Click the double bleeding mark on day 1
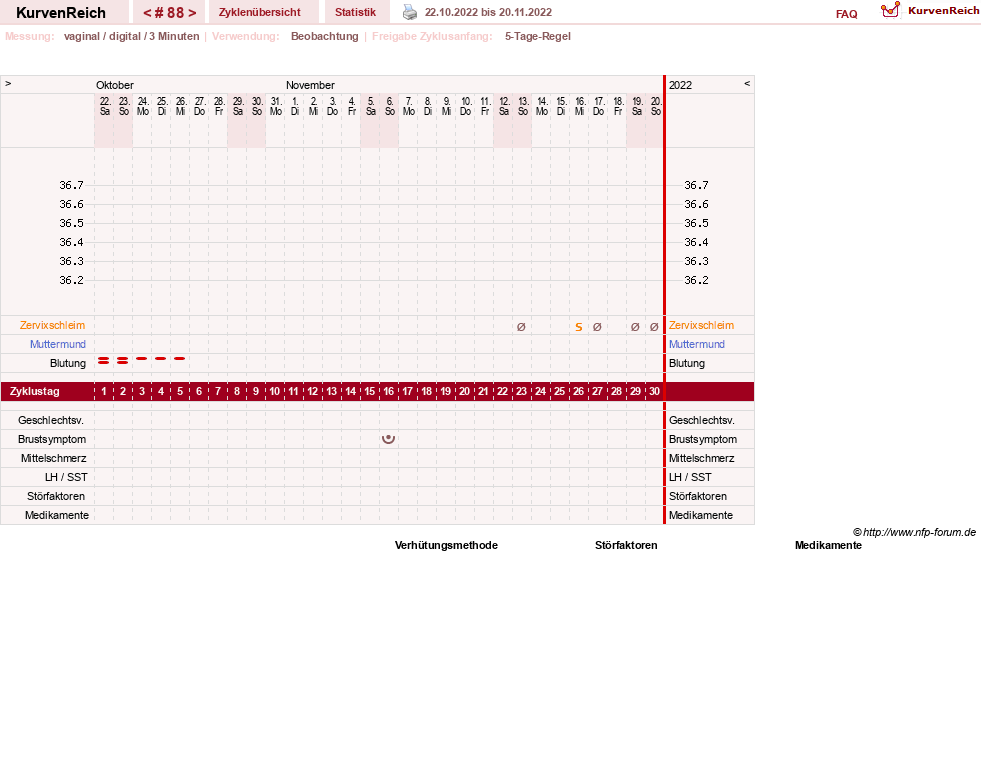The height and width of the screenshot is (784, 981). [x=104, y=360]
